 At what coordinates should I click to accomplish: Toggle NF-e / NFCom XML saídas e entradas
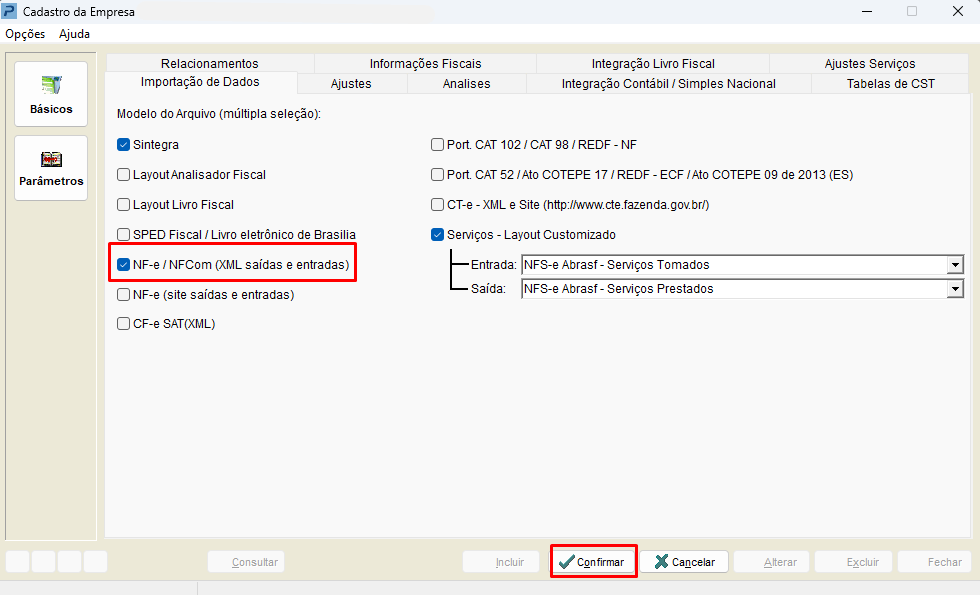pyautogui.click(x=123, y=264)
